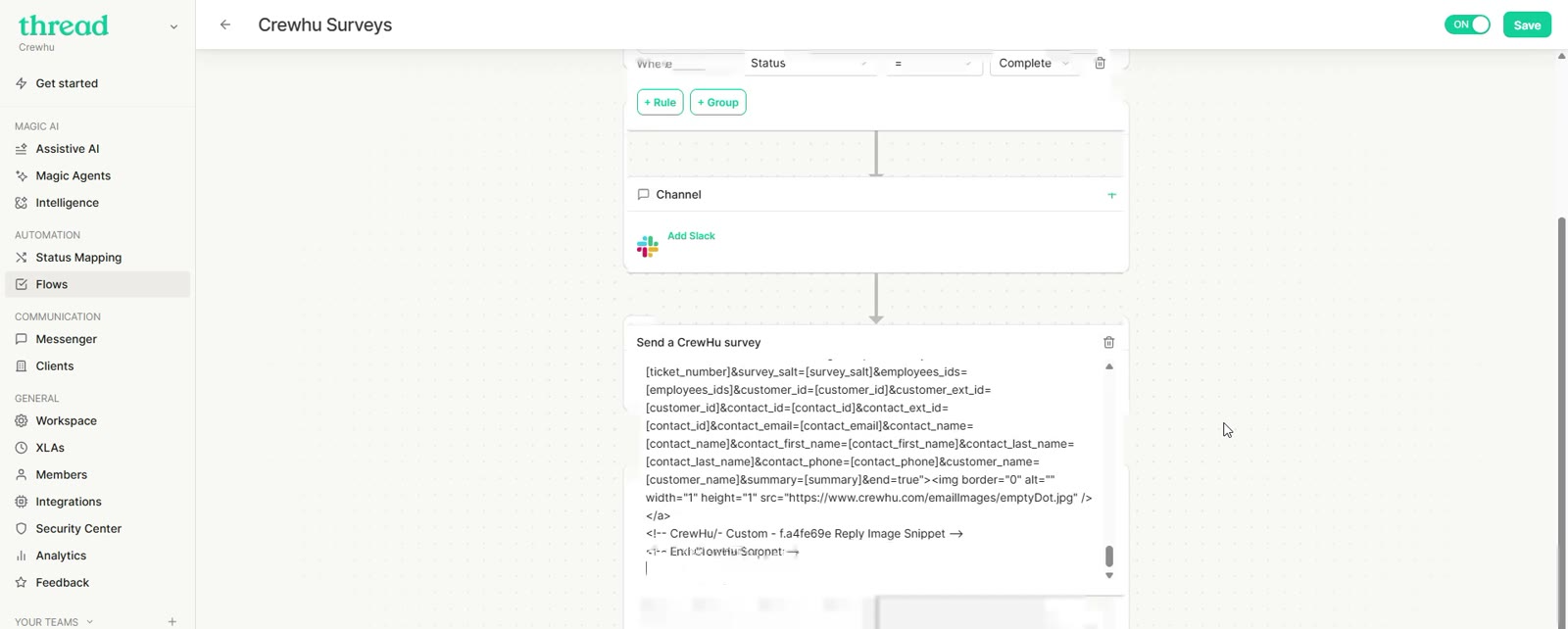Image resolution: width=1568 pixels, height=629 pixels.
Task: Click the survey text area scroll up arrow
Action: [1109, 366]
